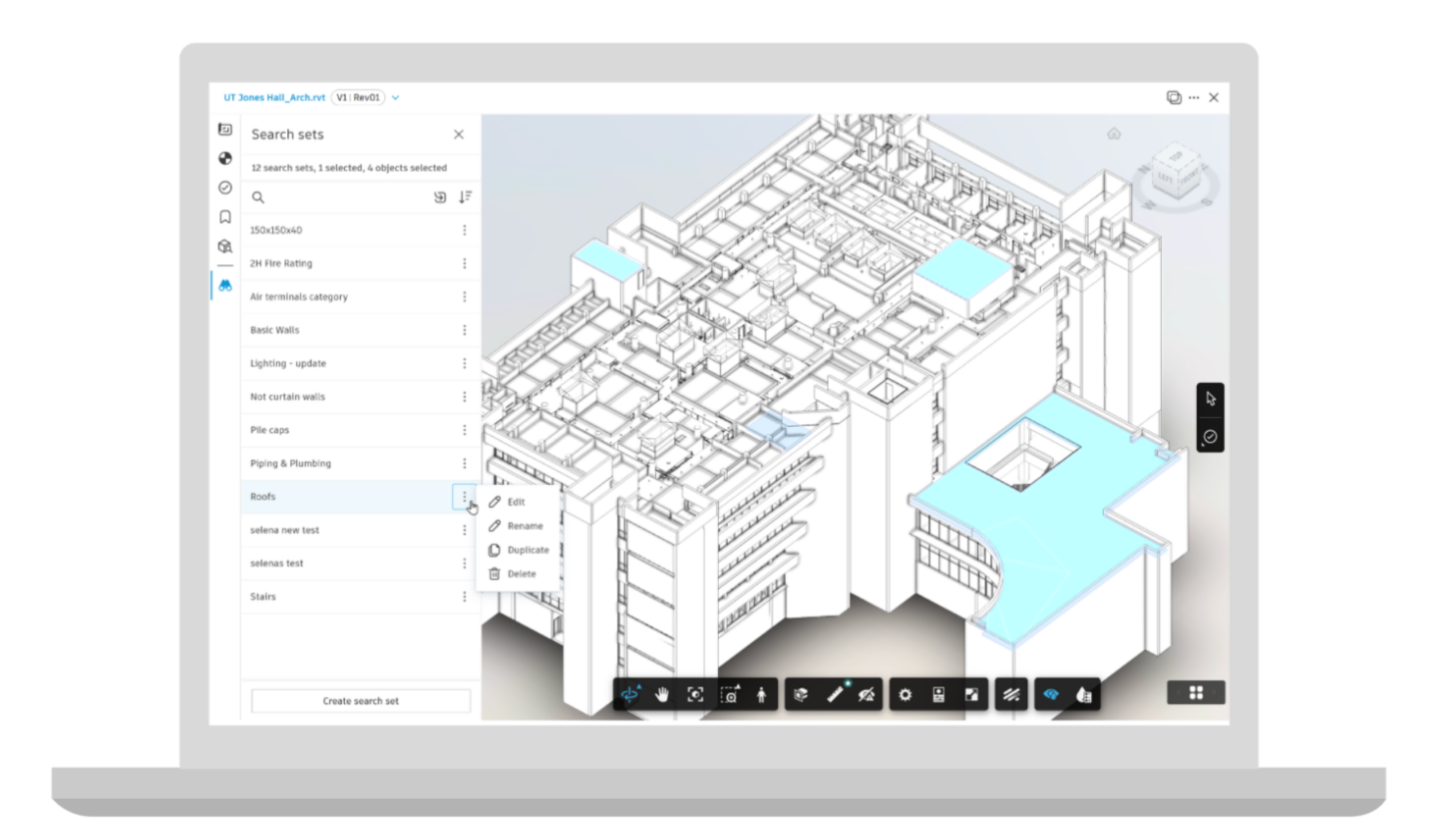Toggle the blue eye visibility icon
This screenshot has width=1456, height=840.
click(1051, 694)
